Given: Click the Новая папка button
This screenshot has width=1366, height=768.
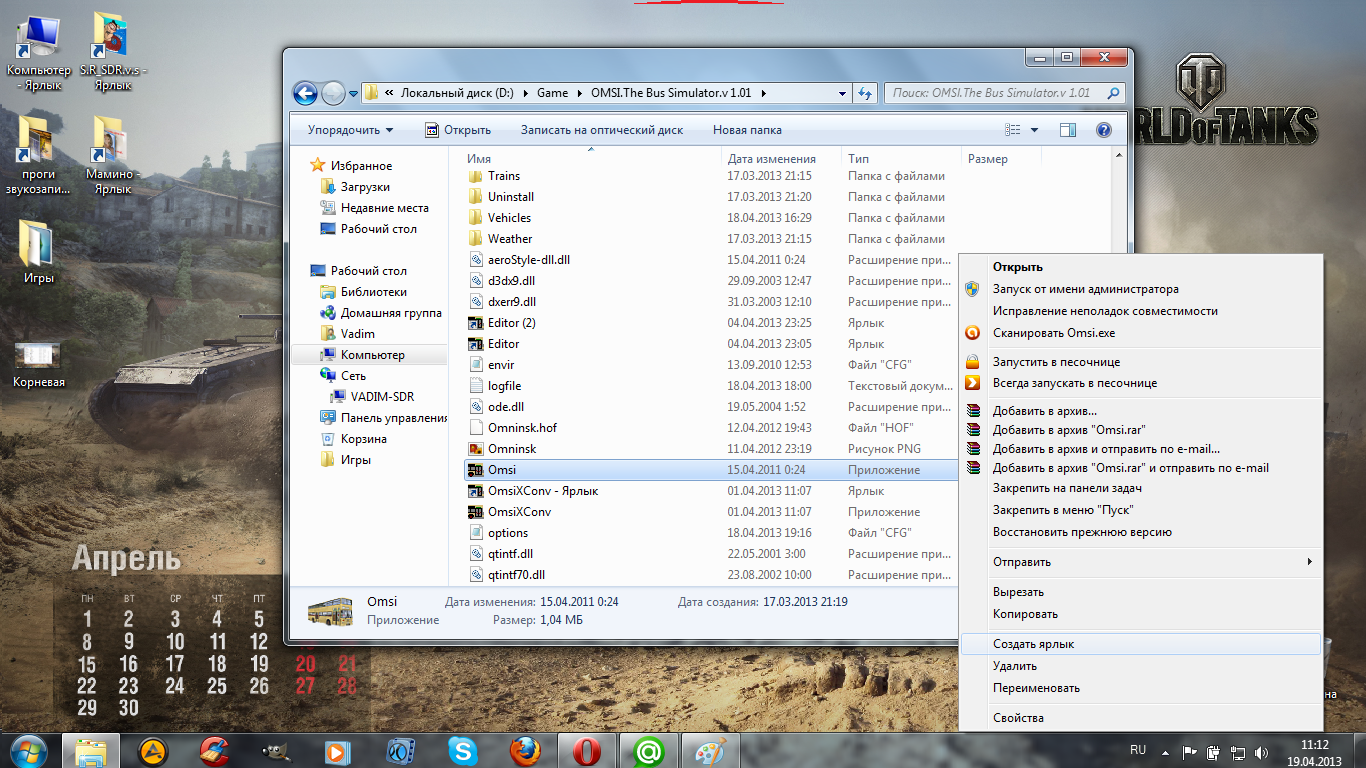Looking at the screenshot, I should pyautogui.click(x=747, y=130).
